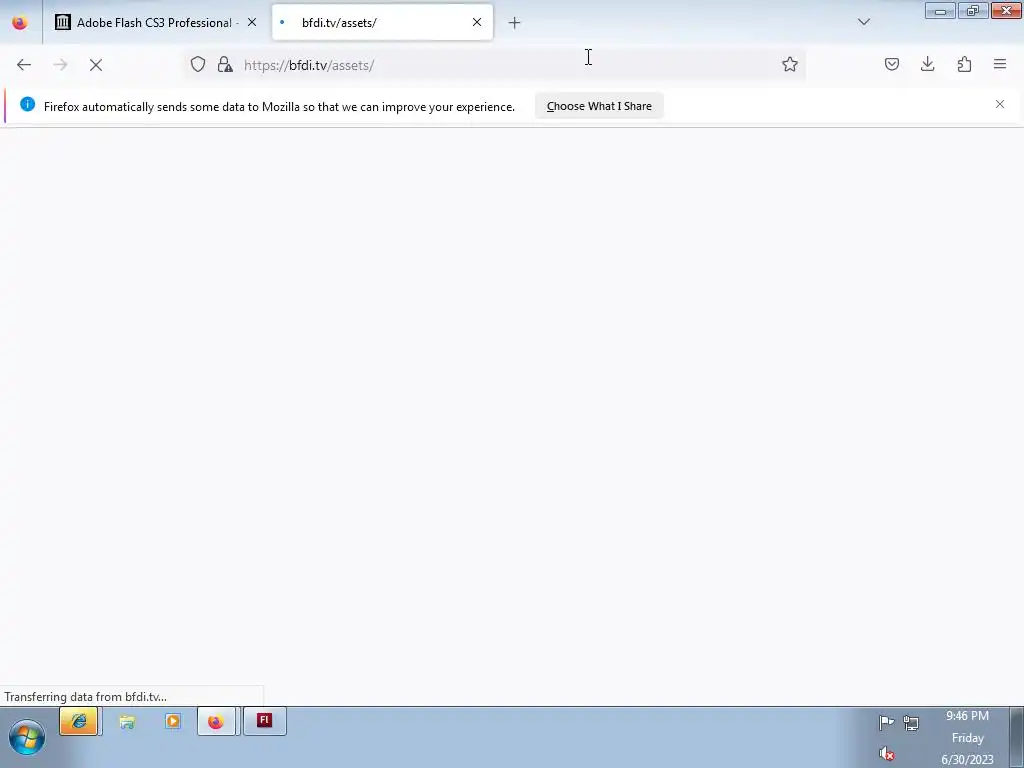Click Choose What I Share button
This screenshot has width=1024, height=768.
[599, 106]
